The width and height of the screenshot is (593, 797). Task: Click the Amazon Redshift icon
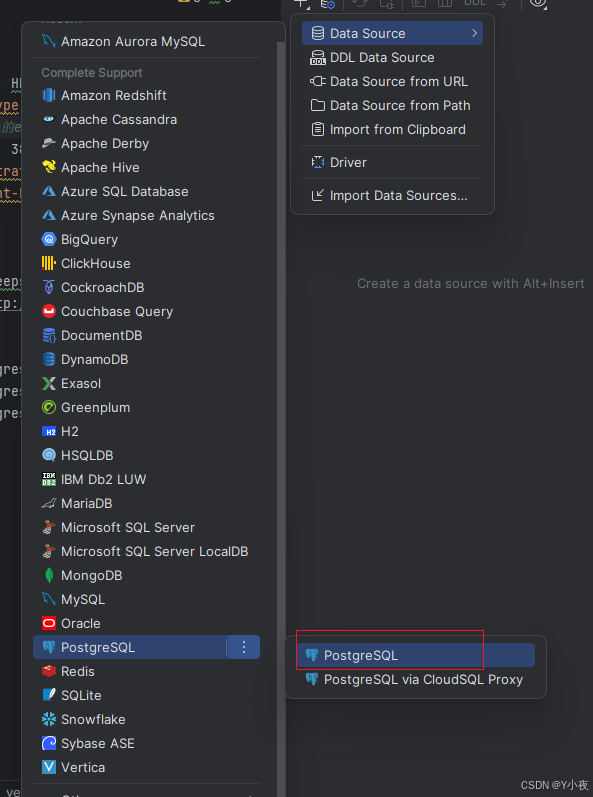click(x=49, y=96)
